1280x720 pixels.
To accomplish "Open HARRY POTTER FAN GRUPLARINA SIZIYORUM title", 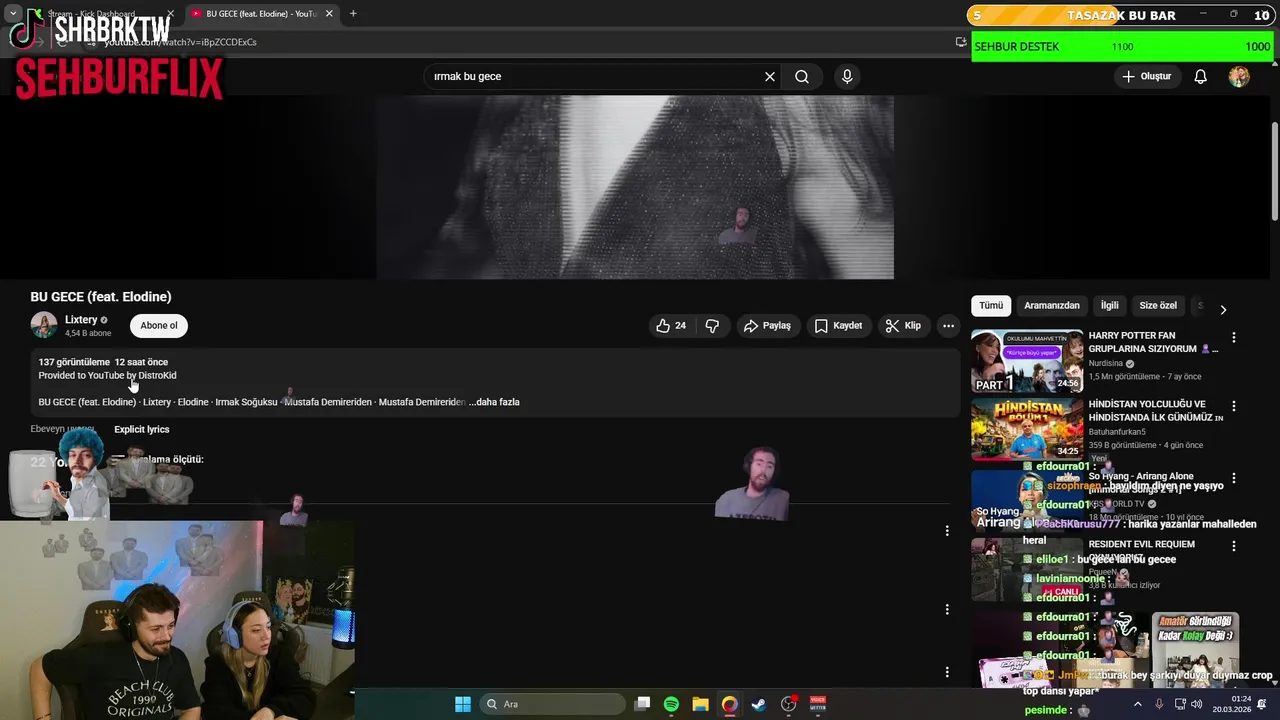I will [x=1153, y=342].
